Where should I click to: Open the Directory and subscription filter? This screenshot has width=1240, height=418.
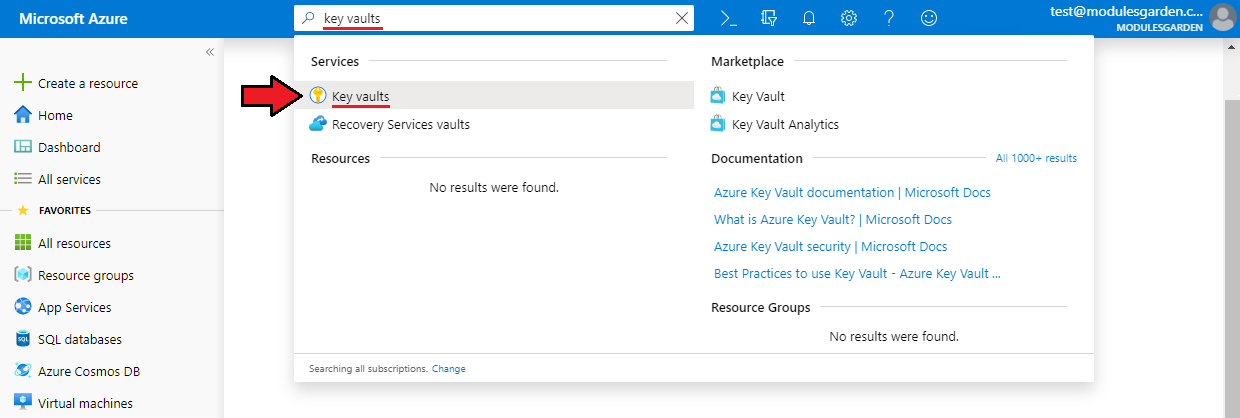[769, 18]
